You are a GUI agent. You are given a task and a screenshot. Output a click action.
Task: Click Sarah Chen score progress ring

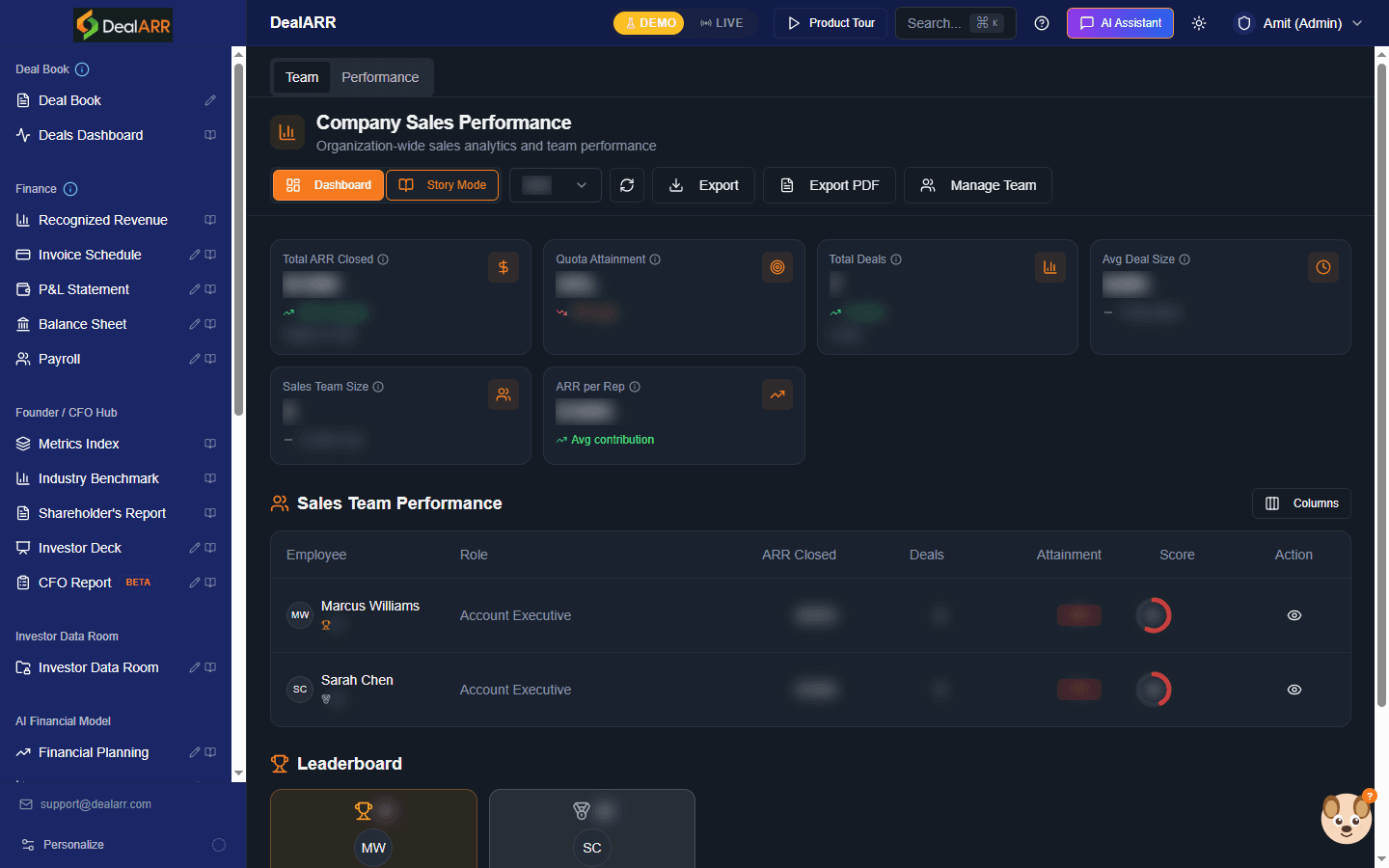tap(1153, 690)
